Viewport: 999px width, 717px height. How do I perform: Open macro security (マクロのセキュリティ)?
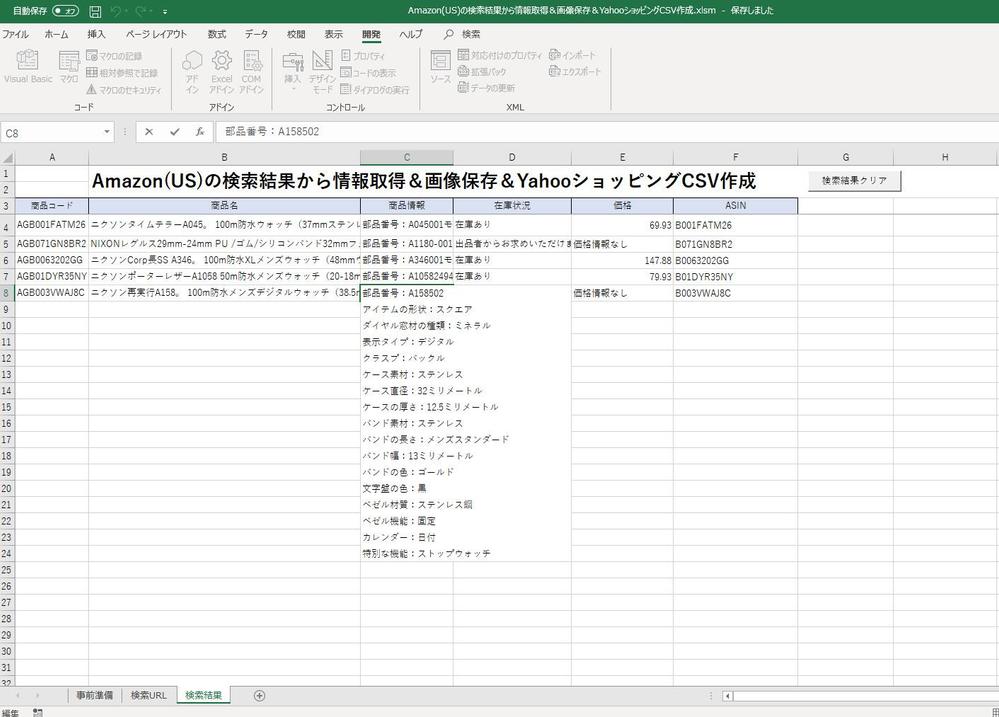(x=124, y=90)
